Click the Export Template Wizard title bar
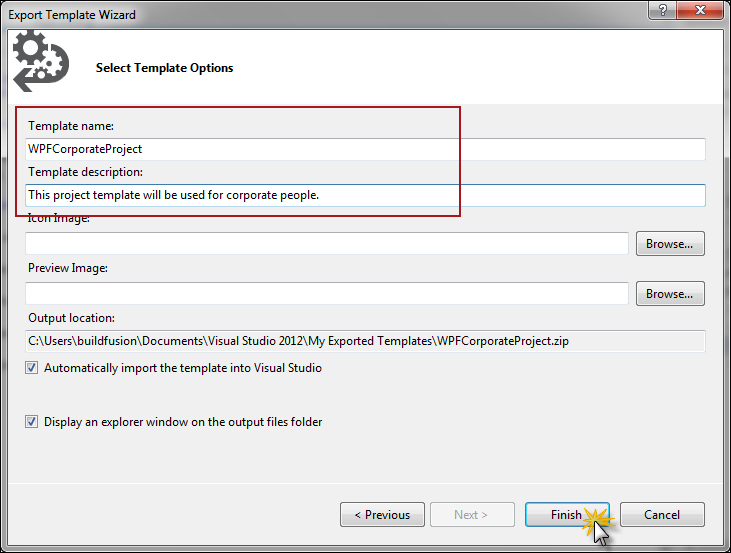The height and width of the screenshot is (553, 731). [x=300, y=14]
